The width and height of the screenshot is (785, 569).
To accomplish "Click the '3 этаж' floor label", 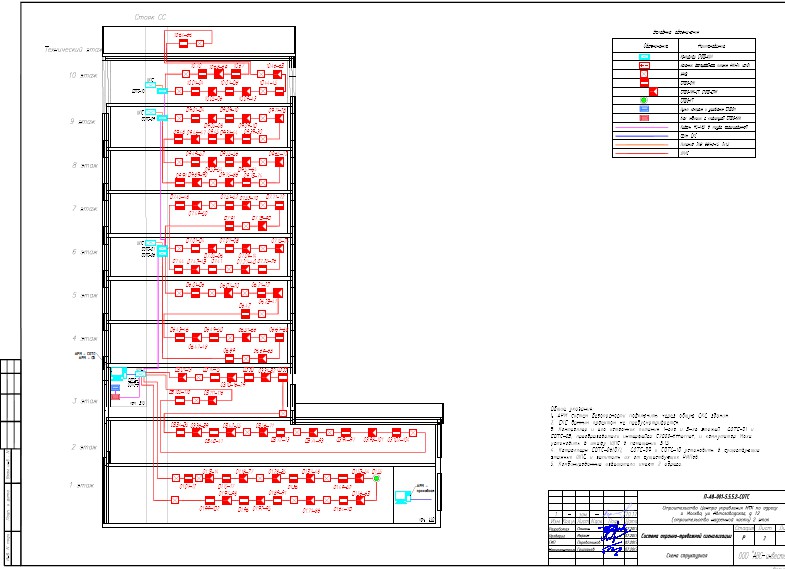I will click(84, 401).
